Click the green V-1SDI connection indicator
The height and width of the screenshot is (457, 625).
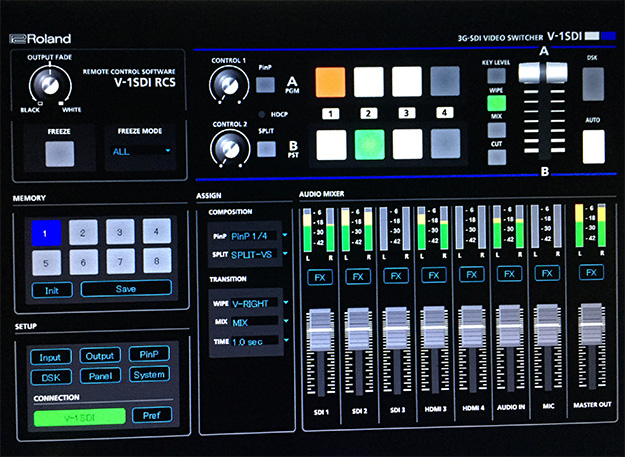pos(80,417)
